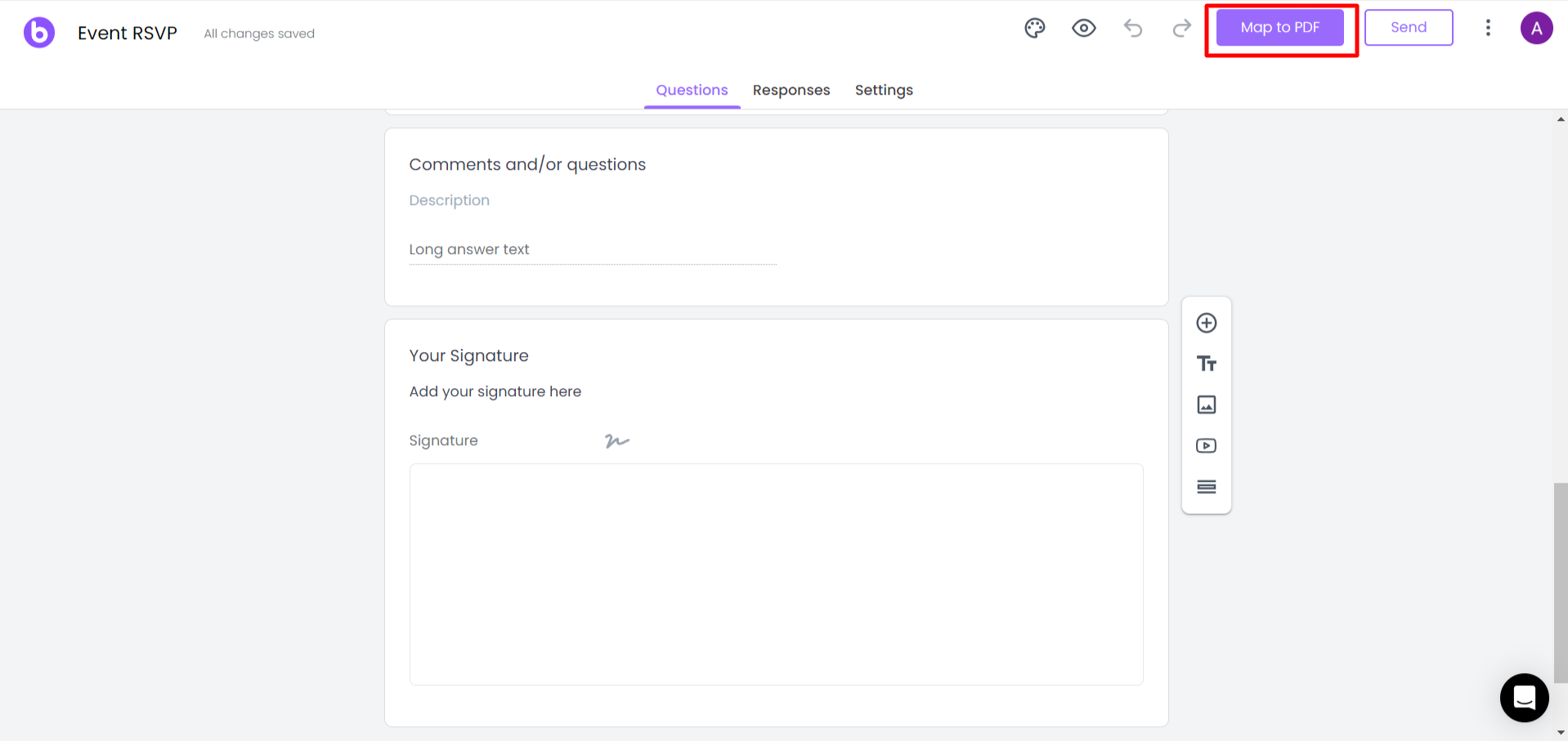Add a new question with plus icon
Screen dimensions: 1568x741
point(1207,323)
